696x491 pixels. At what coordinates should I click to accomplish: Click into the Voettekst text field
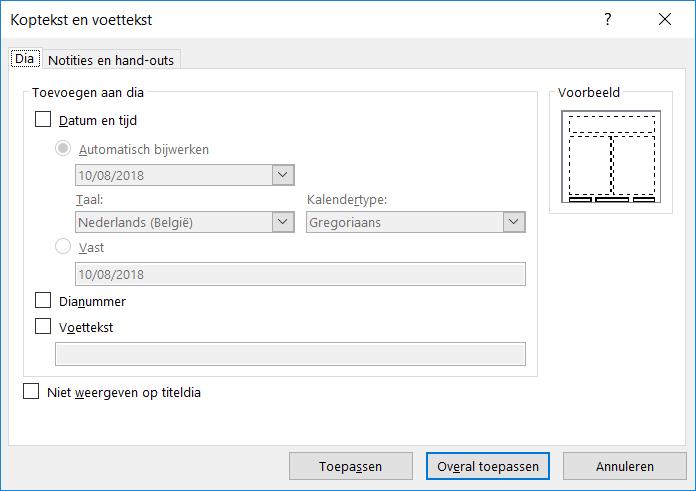point(290,353)
